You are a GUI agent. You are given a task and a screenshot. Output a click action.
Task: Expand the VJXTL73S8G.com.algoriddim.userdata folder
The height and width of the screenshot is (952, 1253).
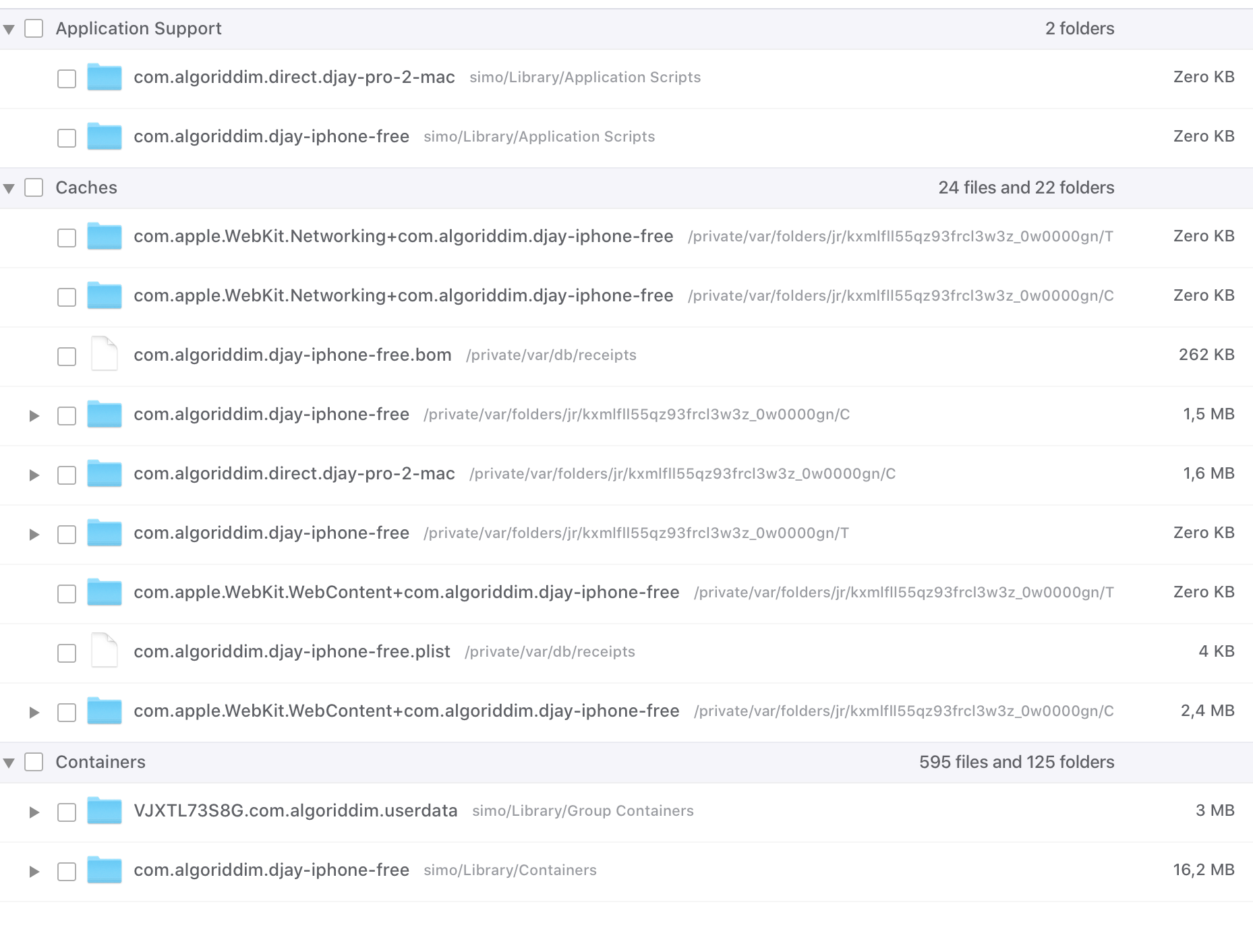click(34, 812)
